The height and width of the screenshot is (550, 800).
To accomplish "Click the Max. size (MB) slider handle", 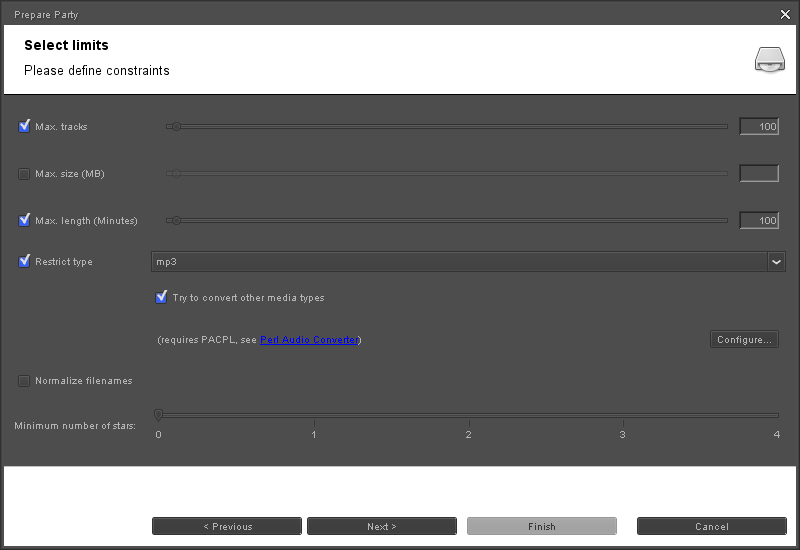I will coord(177,173).
